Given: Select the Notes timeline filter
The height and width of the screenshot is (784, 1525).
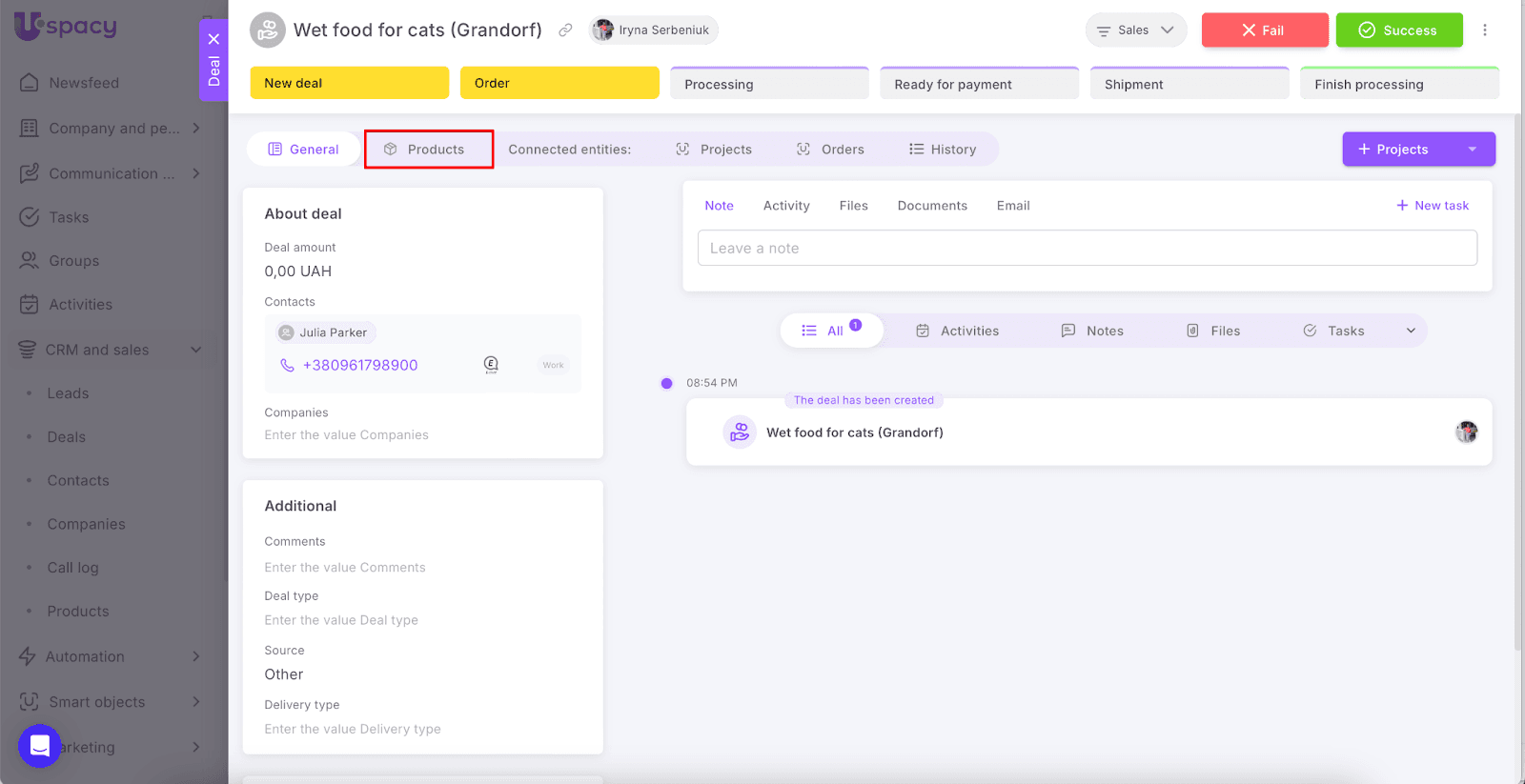Looking at the screenshot, I should coord(1092,331).
